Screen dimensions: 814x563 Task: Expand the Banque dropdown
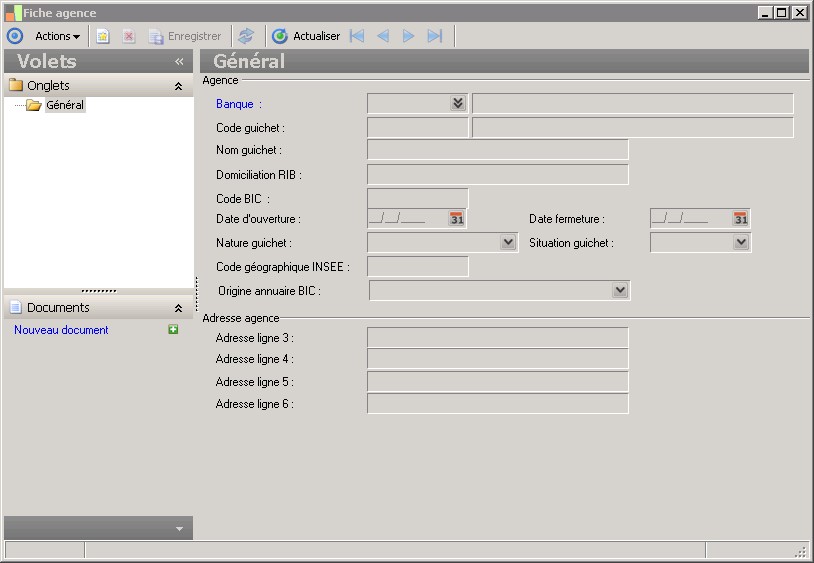point(458,103)
